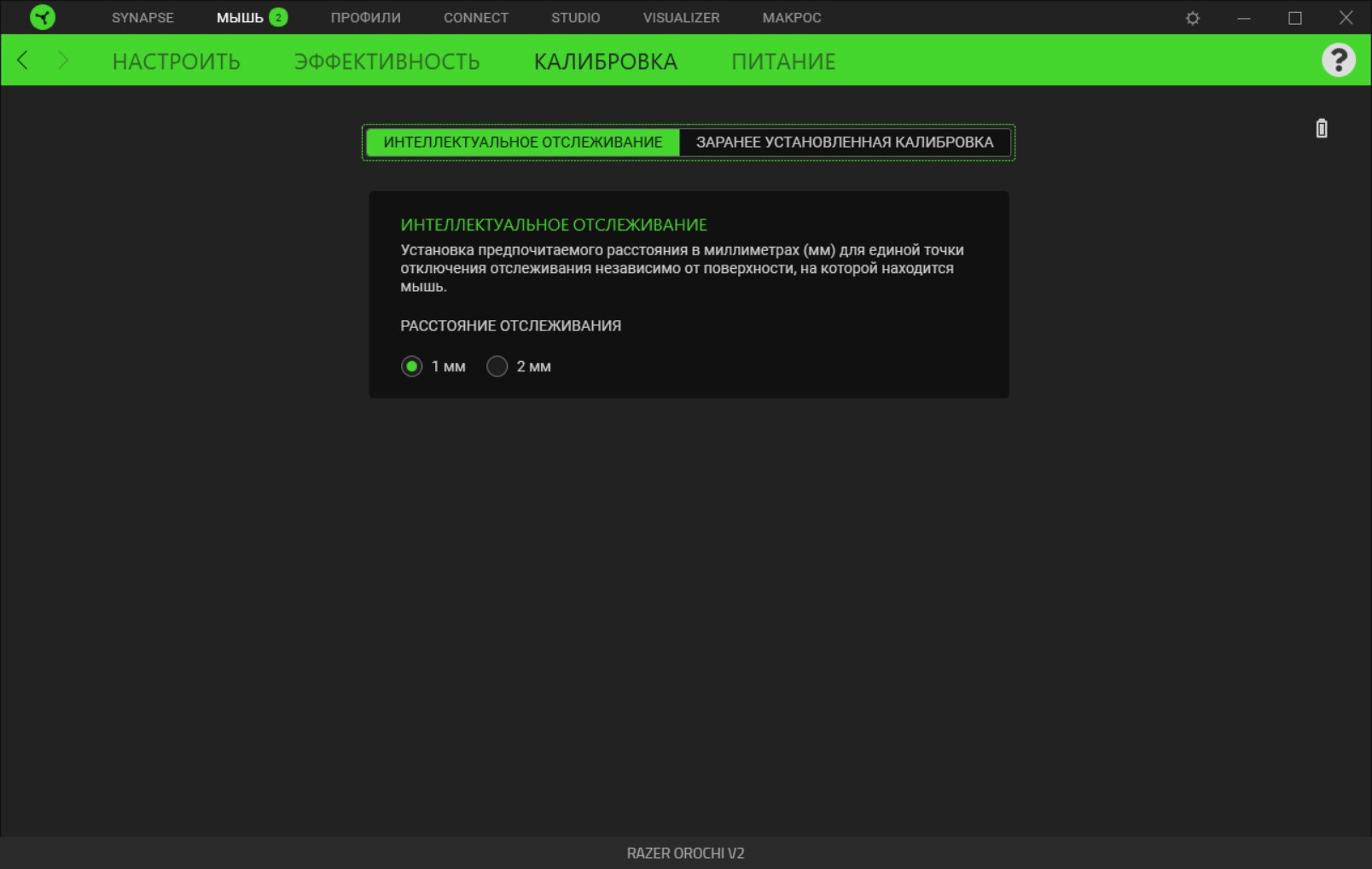This screenshot has height=869, width=1372.
Task: Open the SYNAPSE tab
Action: [142, 18]
